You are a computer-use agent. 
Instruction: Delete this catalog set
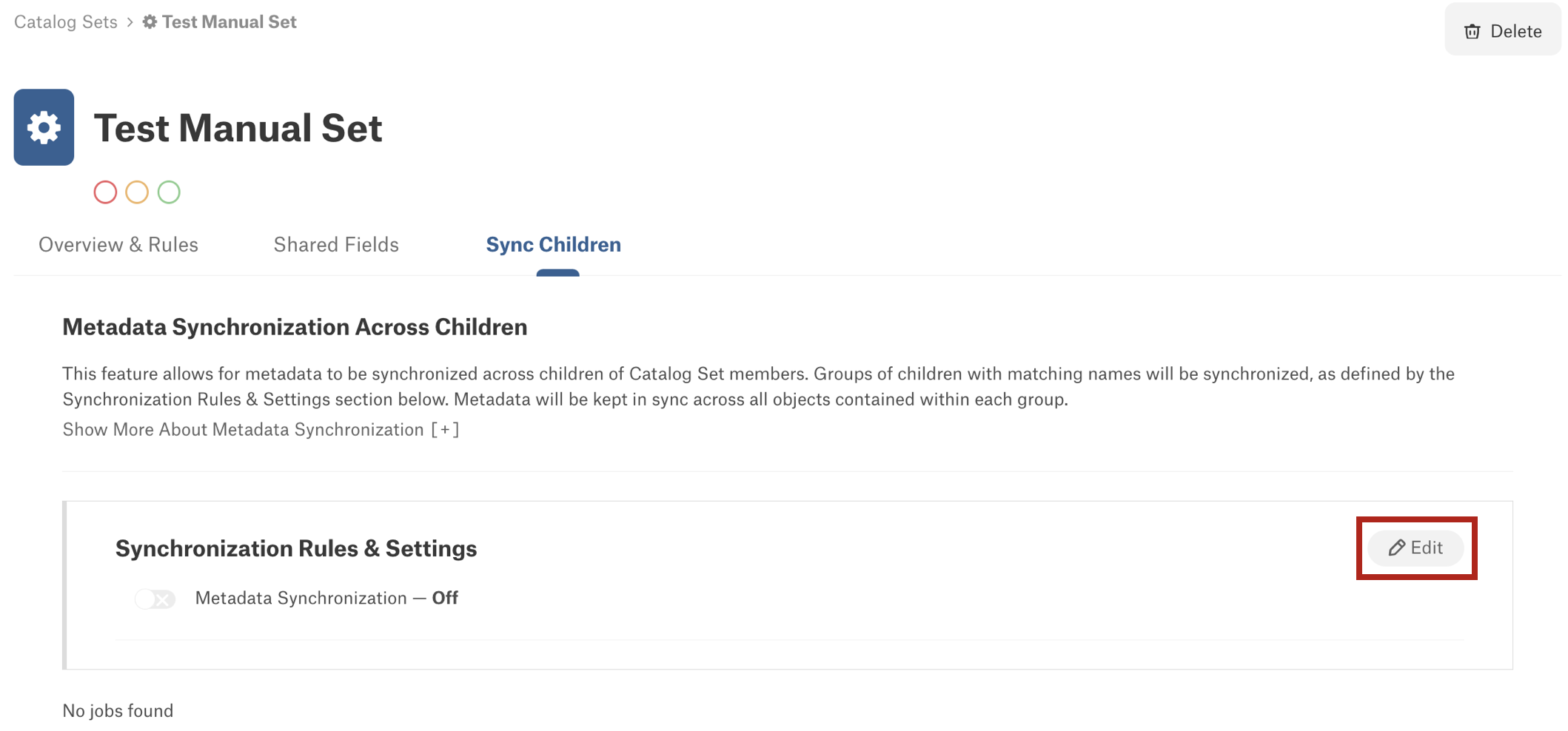(x=1503, y=31)
